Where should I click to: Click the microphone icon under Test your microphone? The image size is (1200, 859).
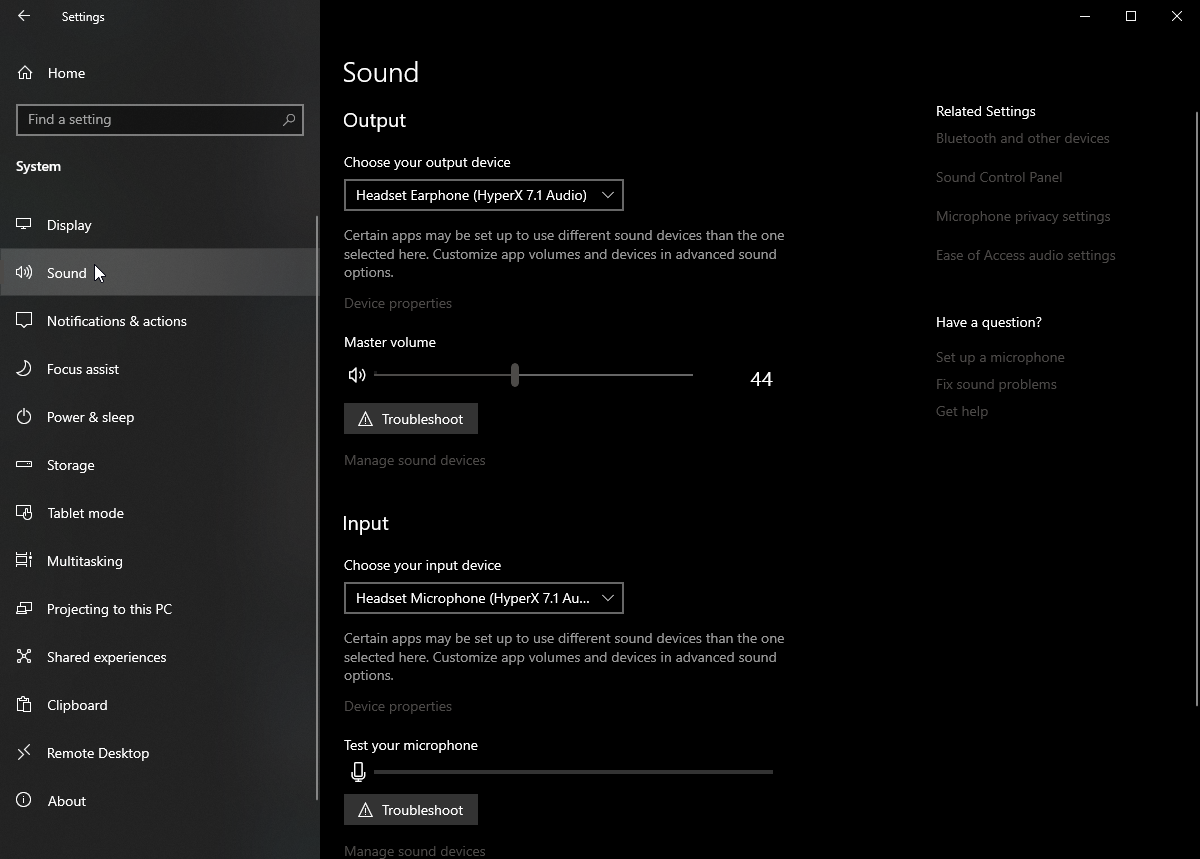click(x=358, y=771)
